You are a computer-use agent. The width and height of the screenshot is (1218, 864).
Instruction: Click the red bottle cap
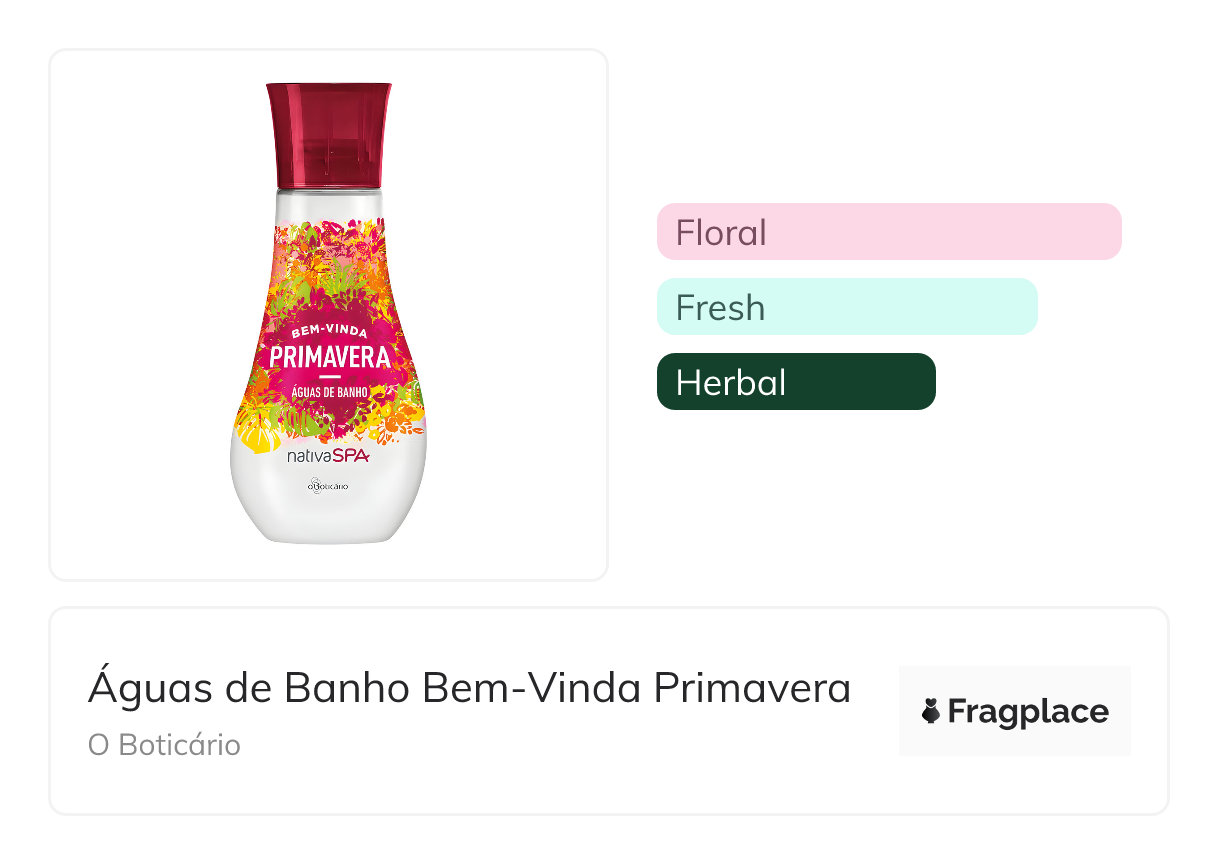click(x=328, y=135)
